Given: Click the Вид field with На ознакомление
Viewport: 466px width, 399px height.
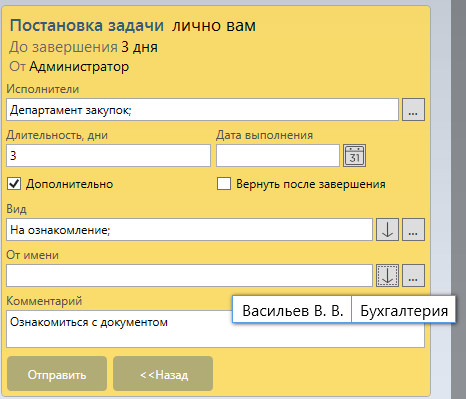Looking at the screenshot, I should [x=189, y=229].
